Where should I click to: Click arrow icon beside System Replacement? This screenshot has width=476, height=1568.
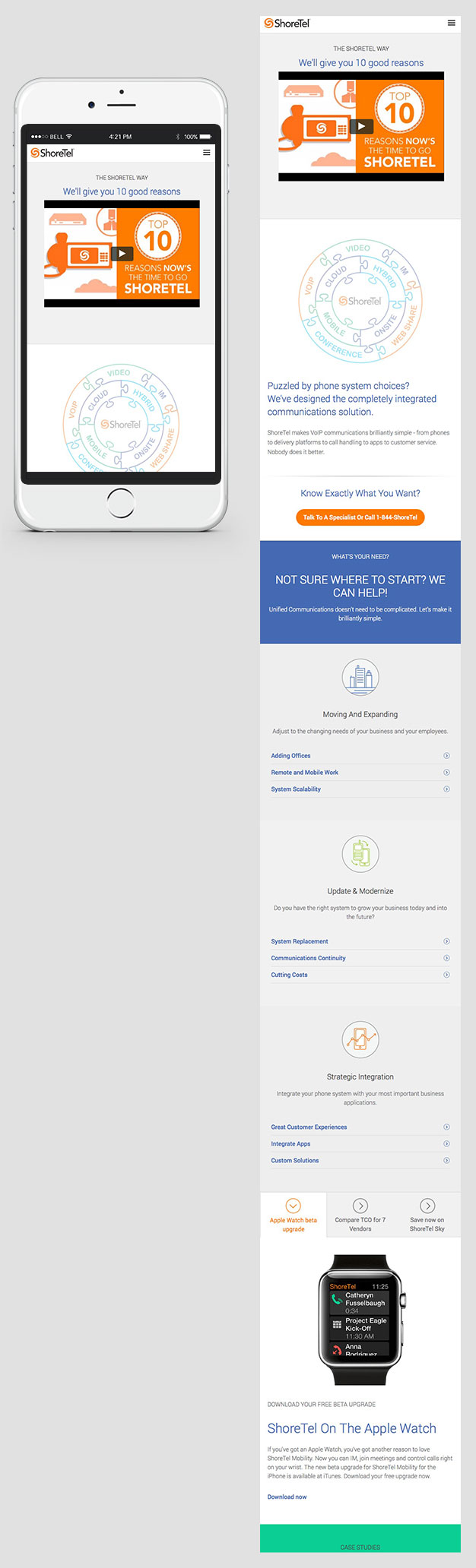[x=446, y=941]
